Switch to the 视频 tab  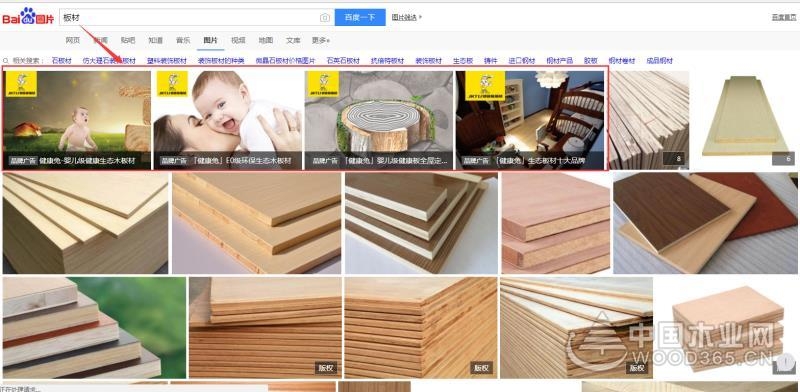pos(238,40)
